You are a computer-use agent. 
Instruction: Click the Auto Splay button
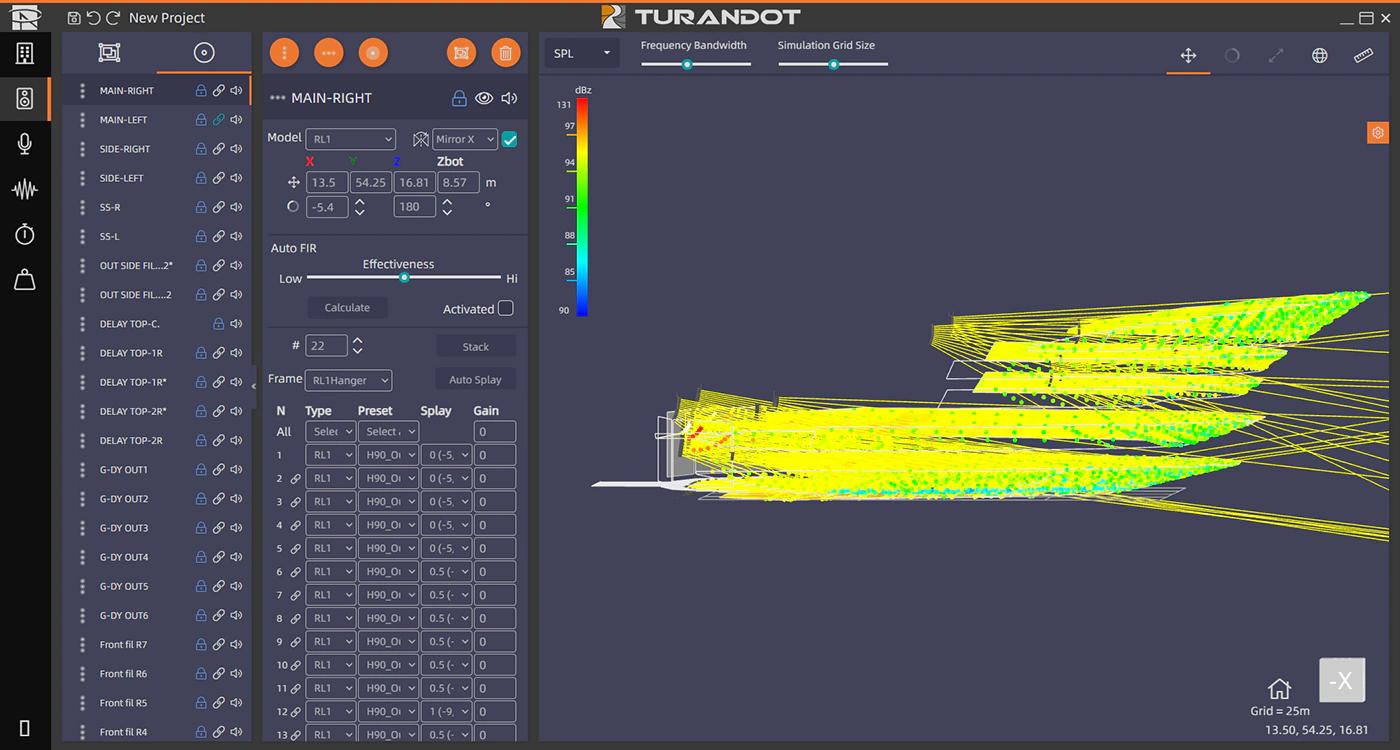click(x=475, y=380)
